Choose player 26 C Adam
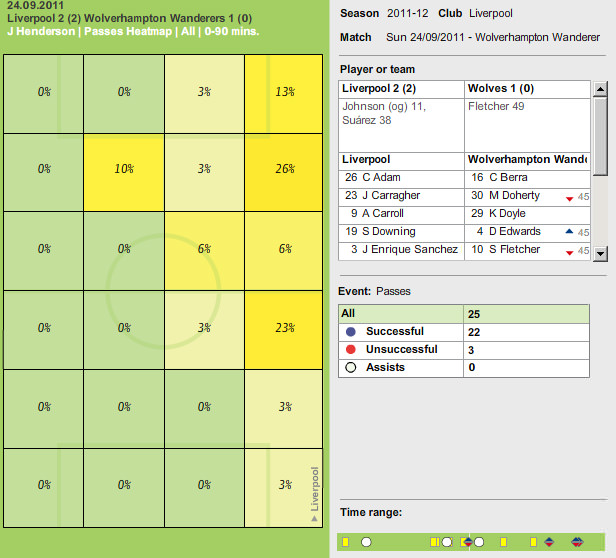 pos(402,178)
